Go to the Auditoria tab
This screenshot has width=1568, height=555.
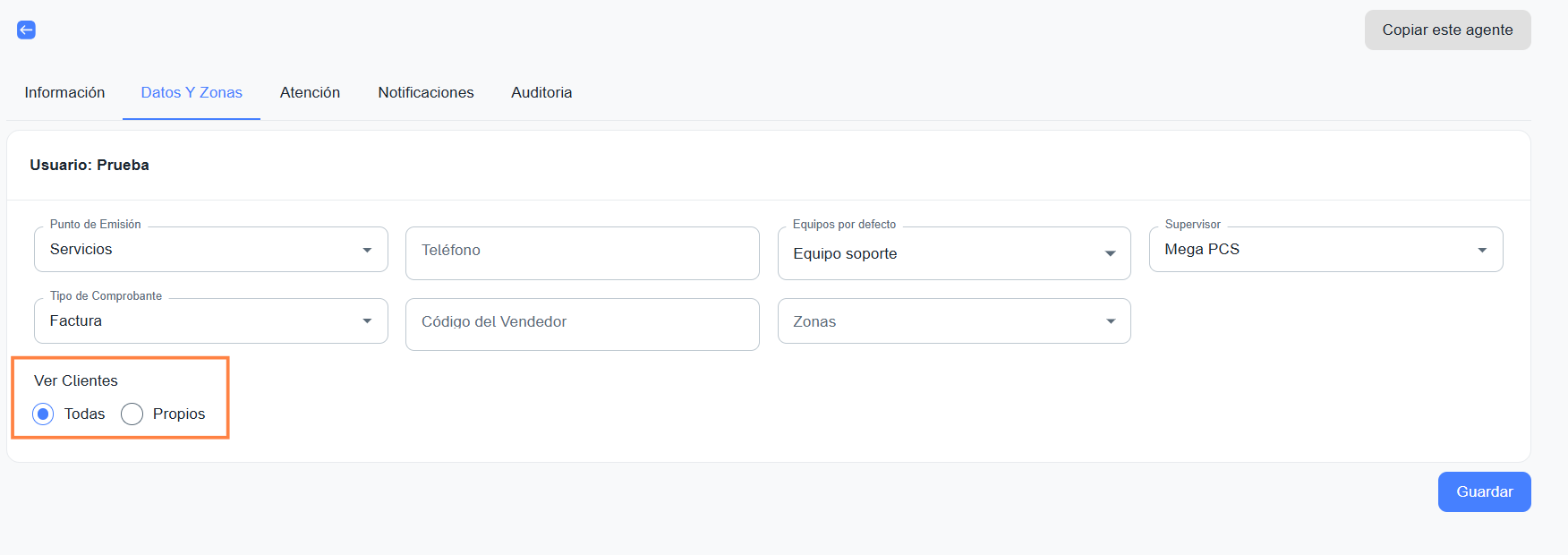click(541, 93)
